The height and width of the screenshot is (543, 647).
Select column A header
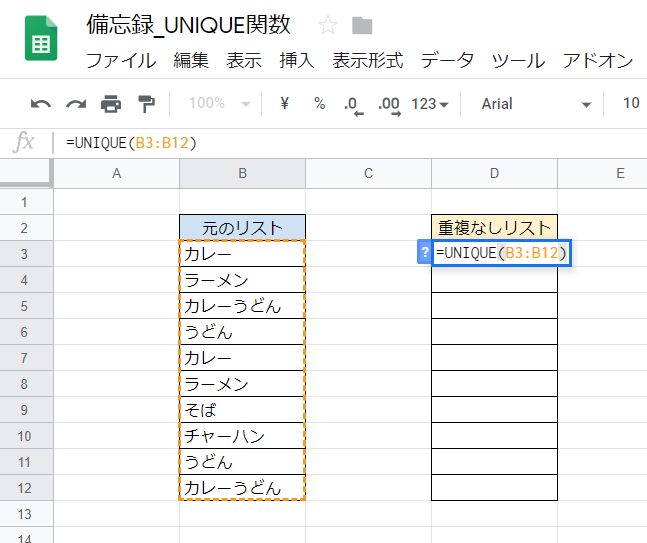pos(116,173)
